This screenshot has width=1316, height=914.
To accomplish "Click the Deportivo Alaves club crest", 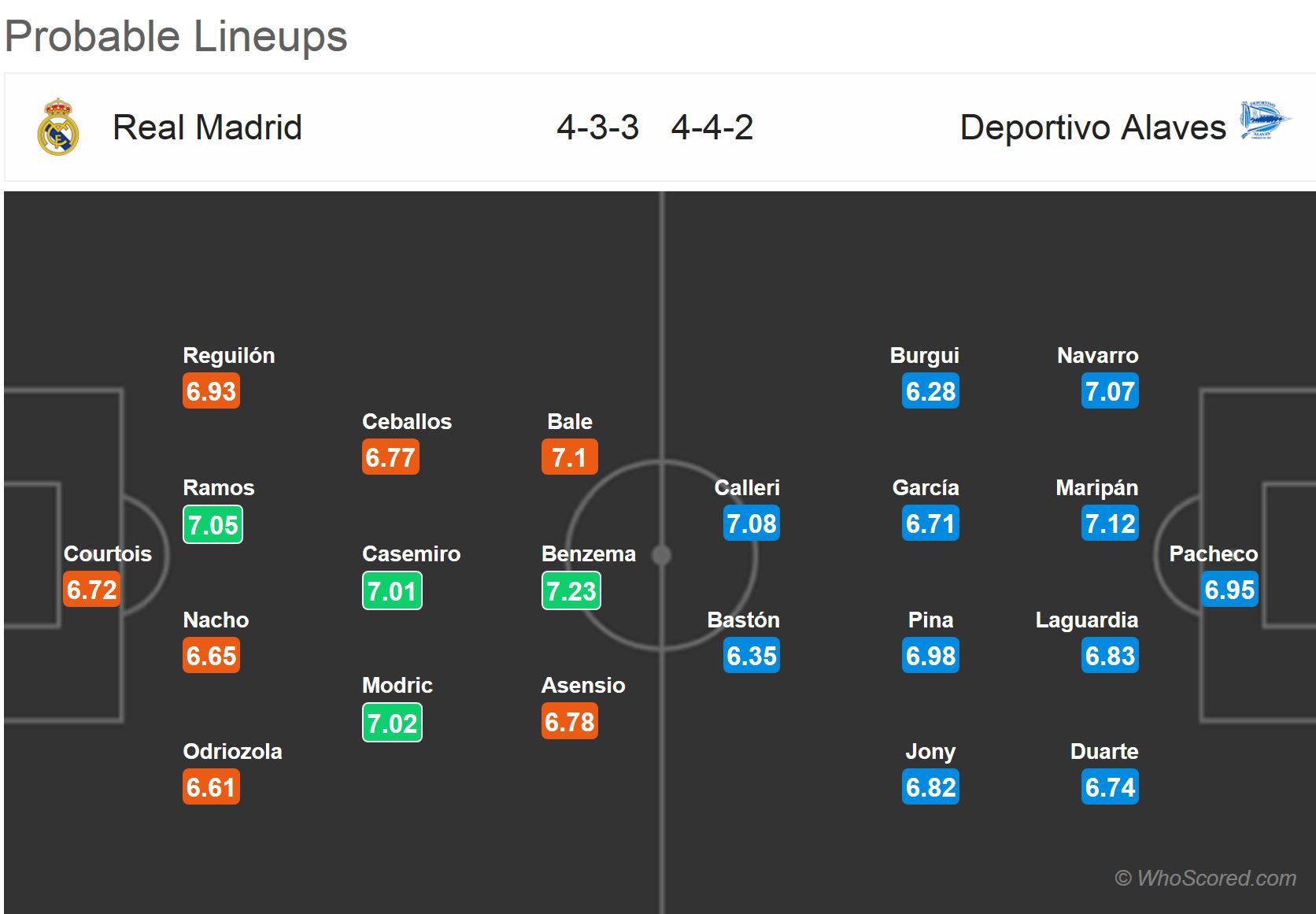I will (1265, 122).
